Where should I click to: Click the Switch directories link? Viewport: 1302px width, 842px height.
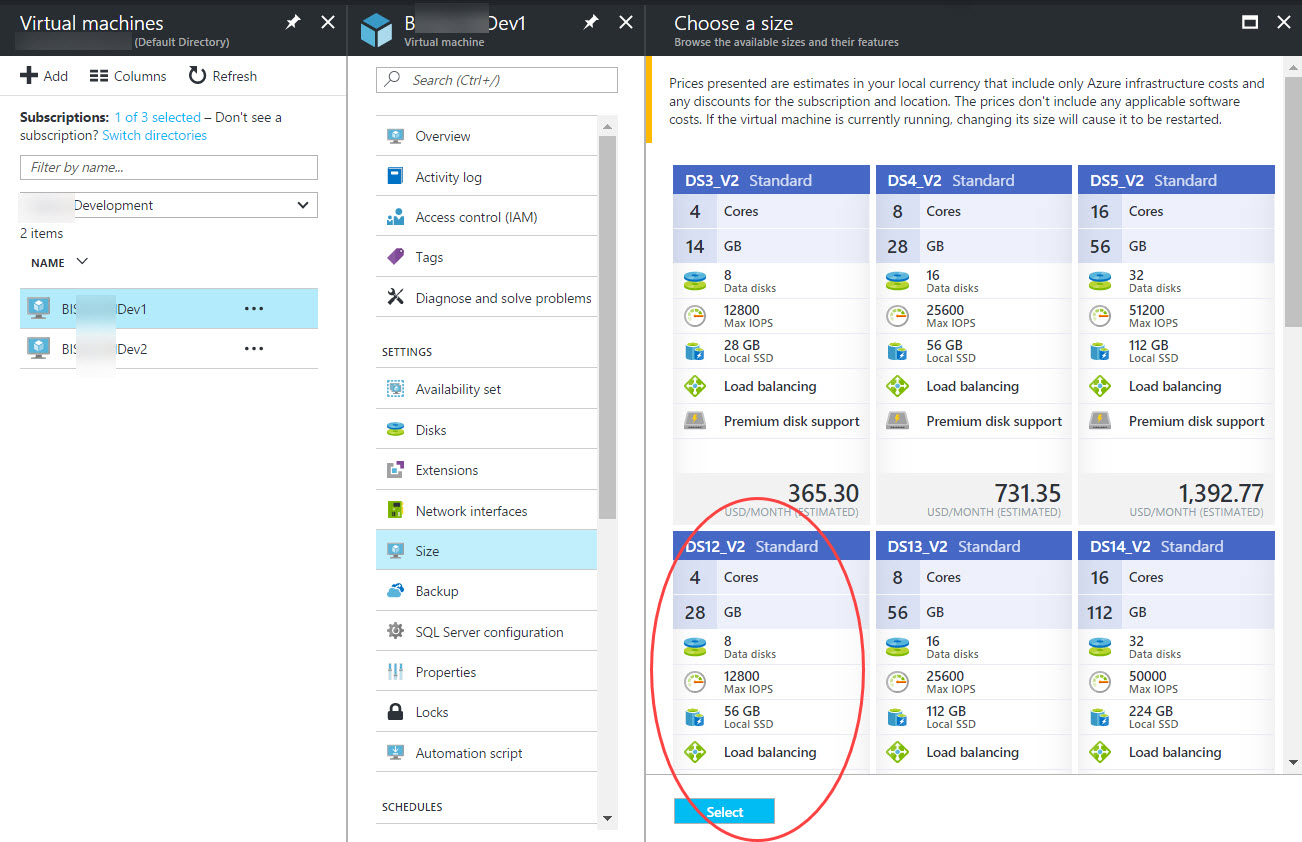[x=154, y=135]
